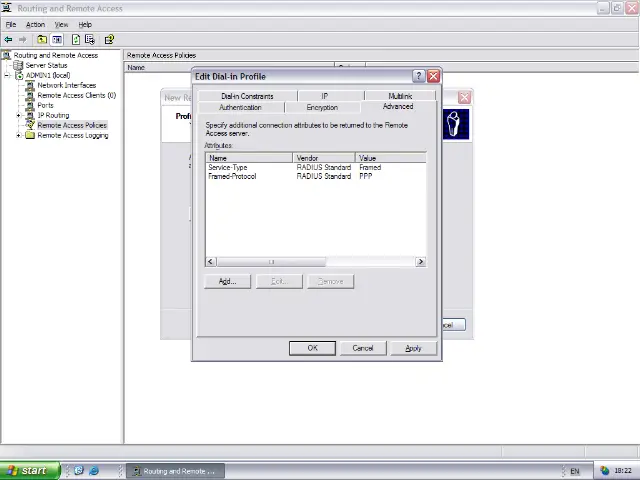Toggle the Show/Hide console tree icon
The image size is (640, 480).
pos(57,40)
